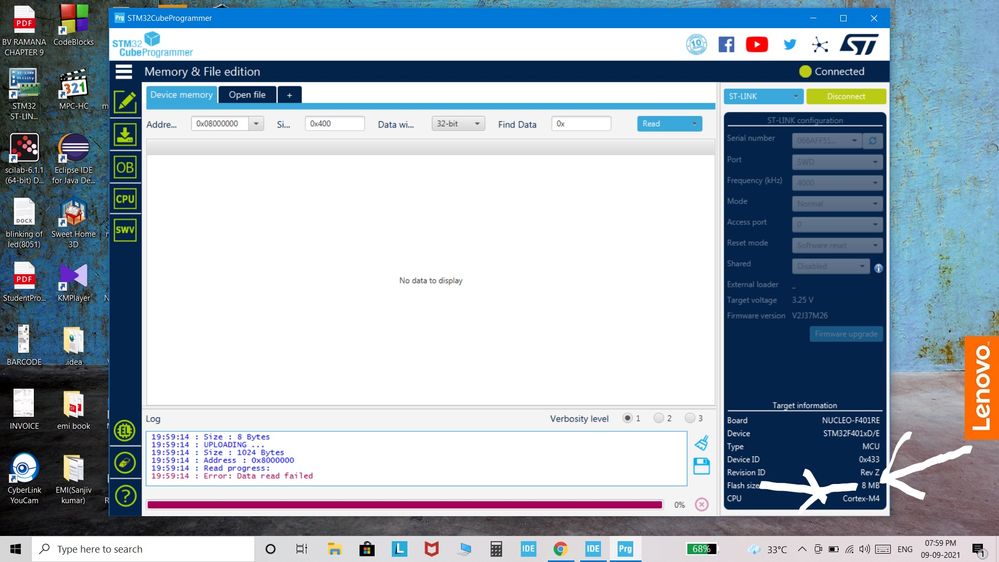The width and height of the screenshot is (999, 562).
Task: Click the Disconnect button
Action: 846,96
